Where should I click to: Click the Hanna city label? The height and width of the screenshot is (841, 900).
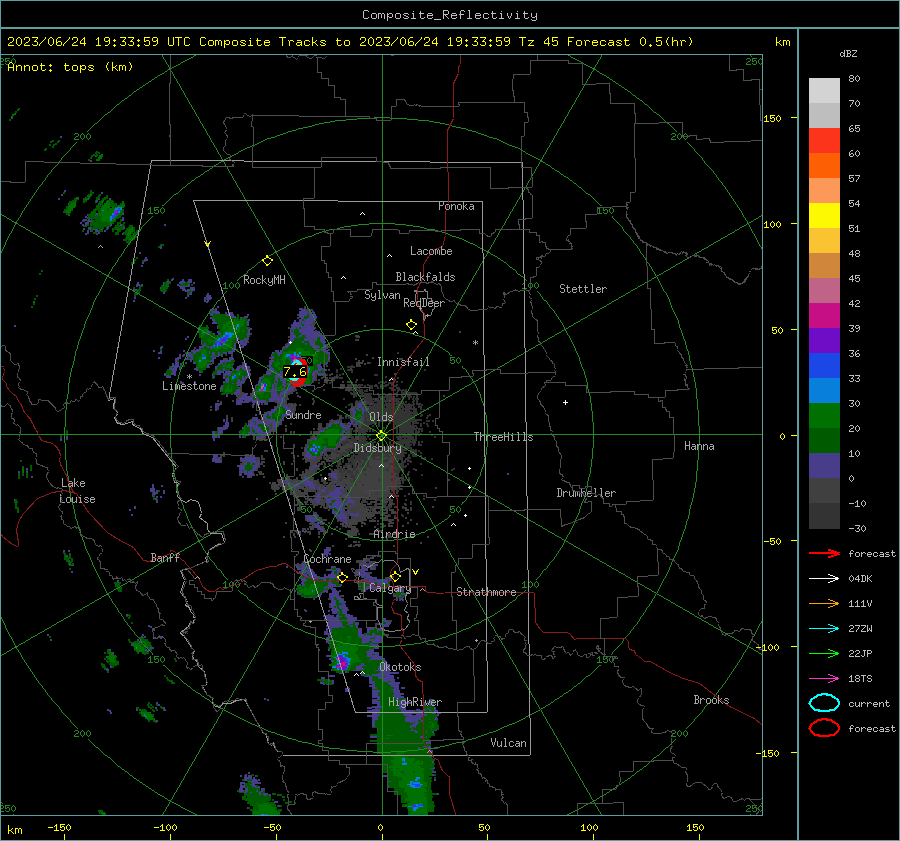click(699, 446)
